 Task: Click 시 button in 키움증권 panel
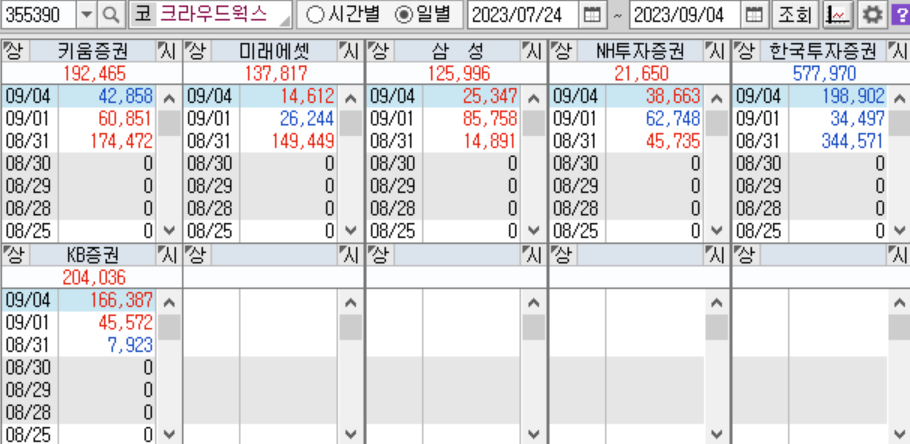[x=167, y=52]
